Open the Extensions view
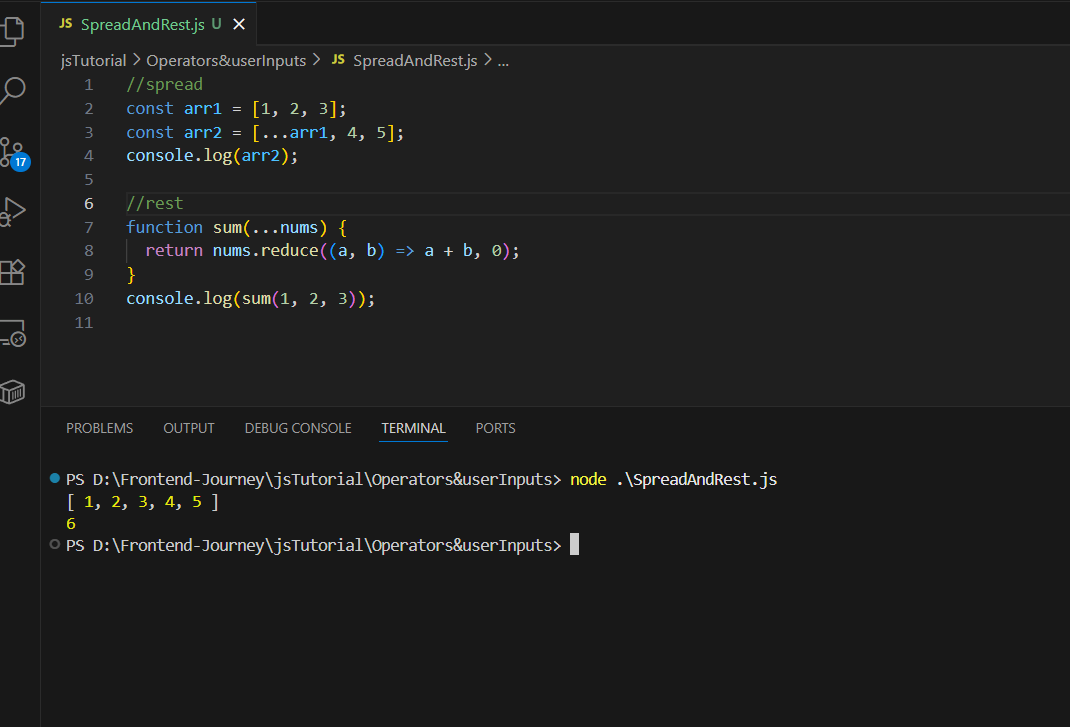The height and width of the screenshot is (727, 1070). click(x=12, y=272)
